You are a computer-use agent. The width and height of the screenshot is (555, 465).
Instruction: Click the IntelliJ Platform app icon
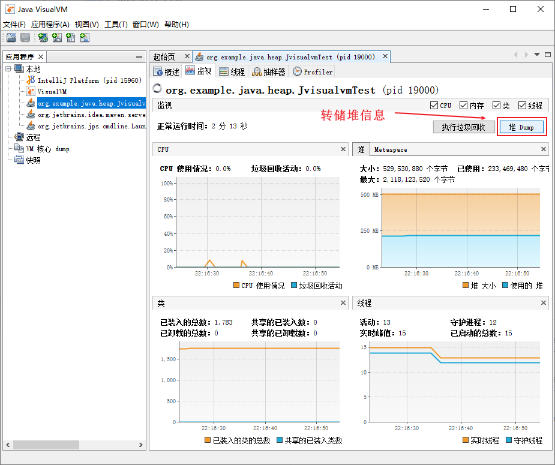tap(31, 80)
